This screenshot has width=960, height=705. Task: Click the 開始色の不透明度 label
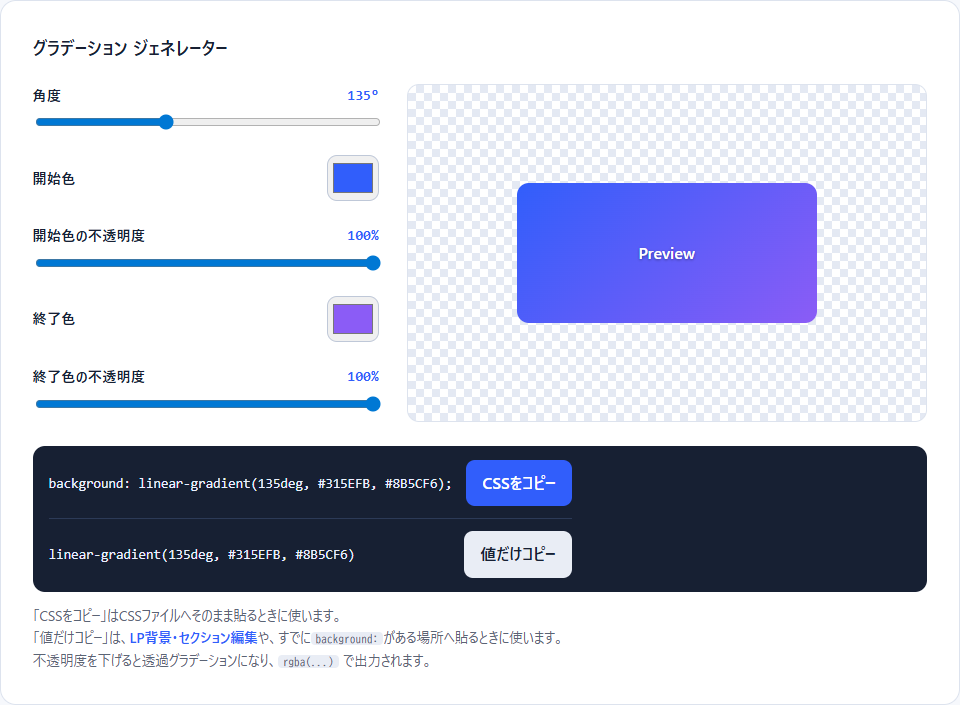[89, 236]
